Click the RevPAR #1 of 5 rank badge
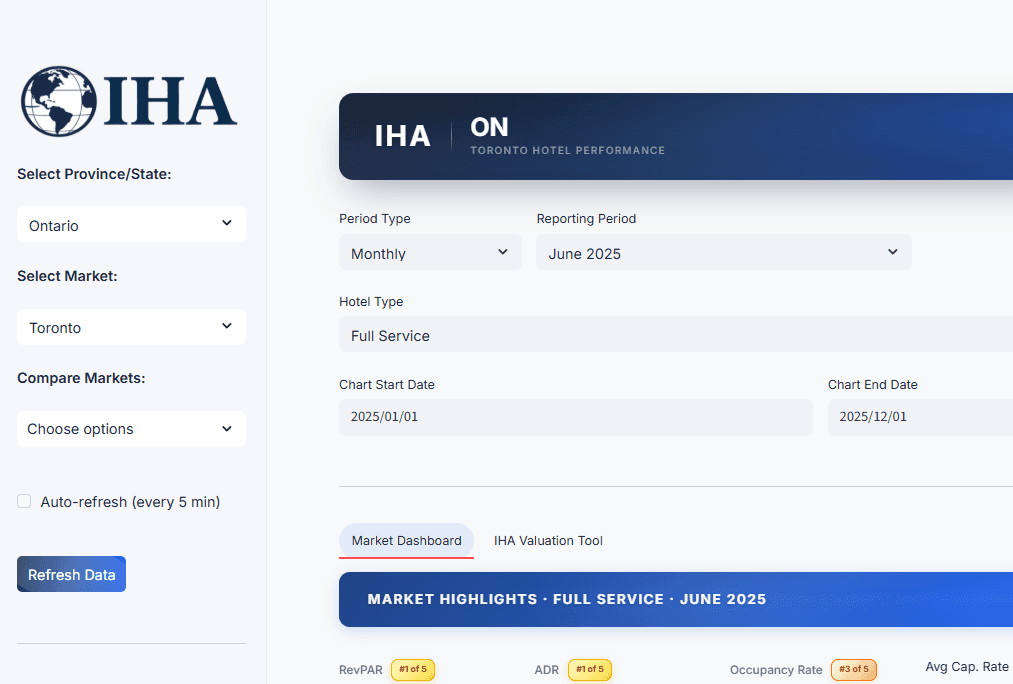This screenshot has height=684, width=1013. (x=412, y=669)
